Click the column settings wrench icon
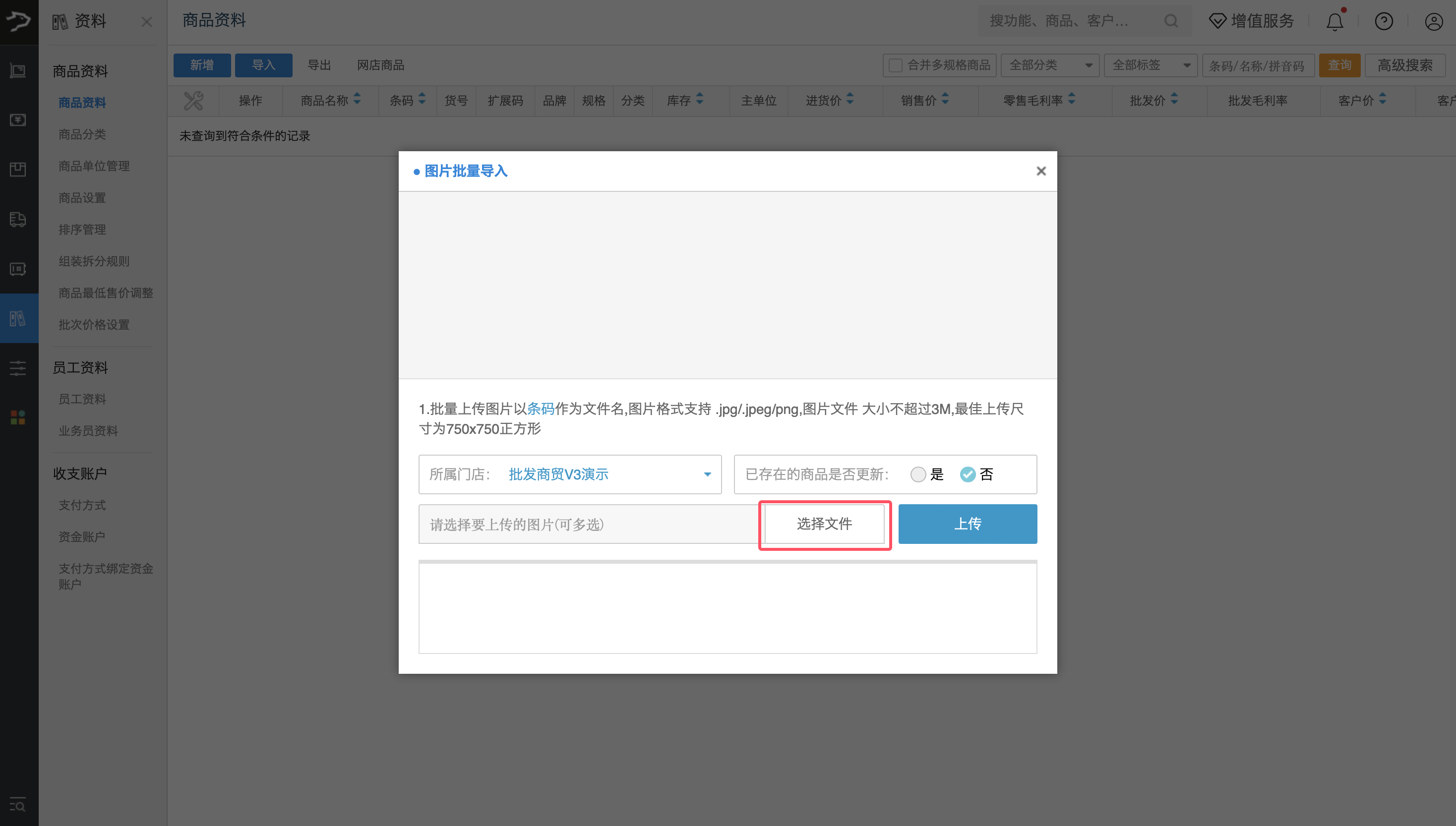This screenshot has height=826, width=1456. (x=193, y=101)
